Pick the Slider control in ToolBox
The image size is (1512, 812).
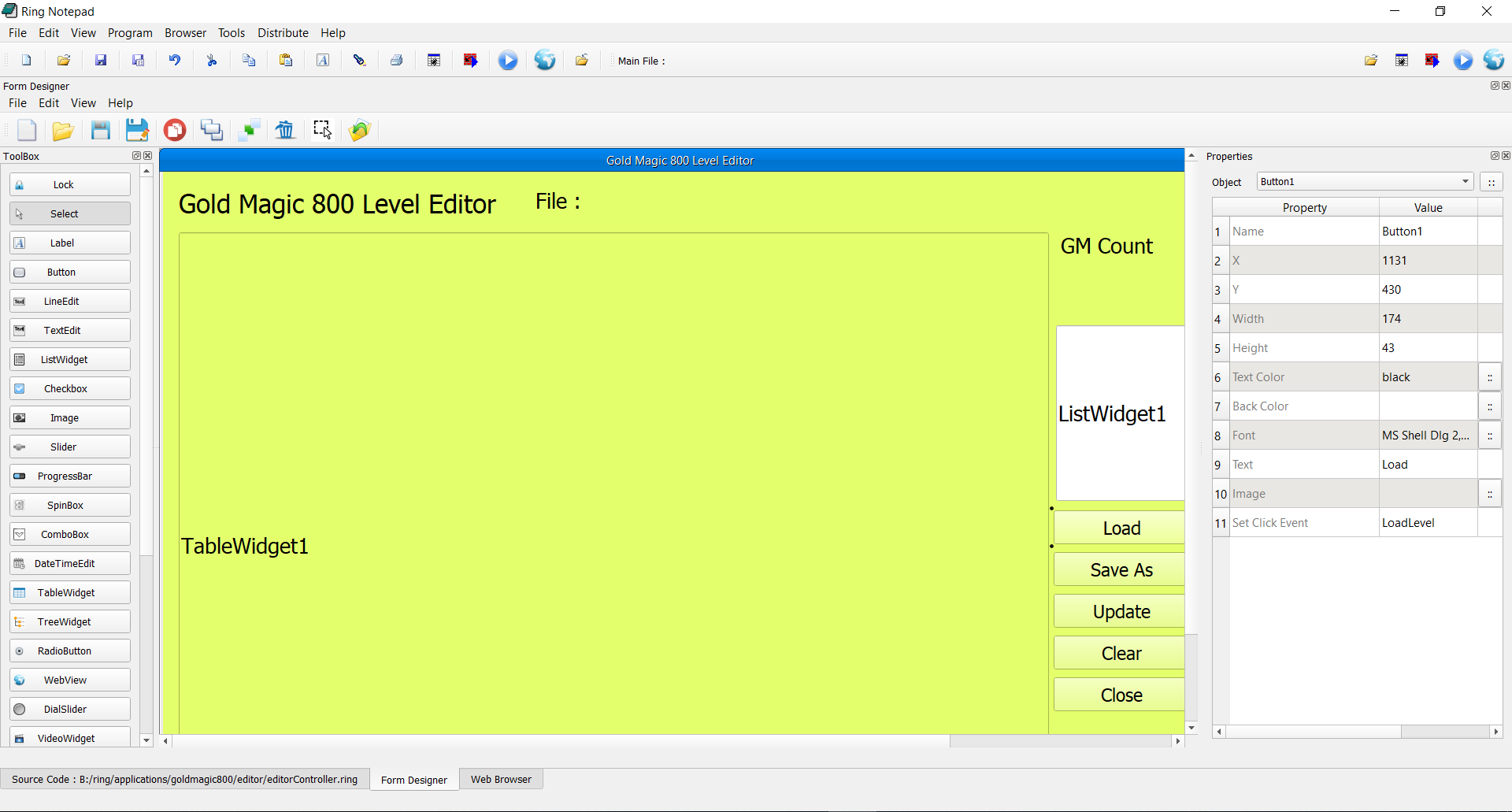(70, 447)
